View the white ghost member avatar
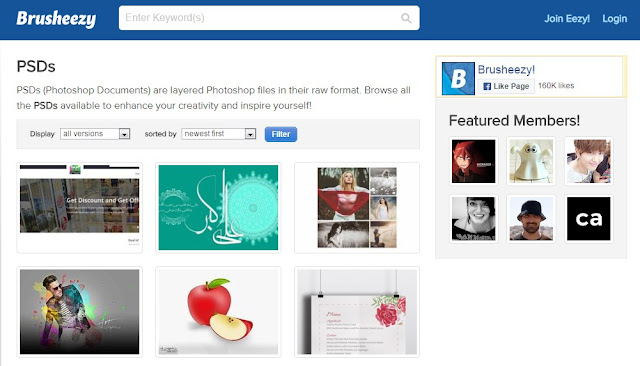The height and width of the screenshot is (366, 640). pyautogui.click(x=531, y=161)
